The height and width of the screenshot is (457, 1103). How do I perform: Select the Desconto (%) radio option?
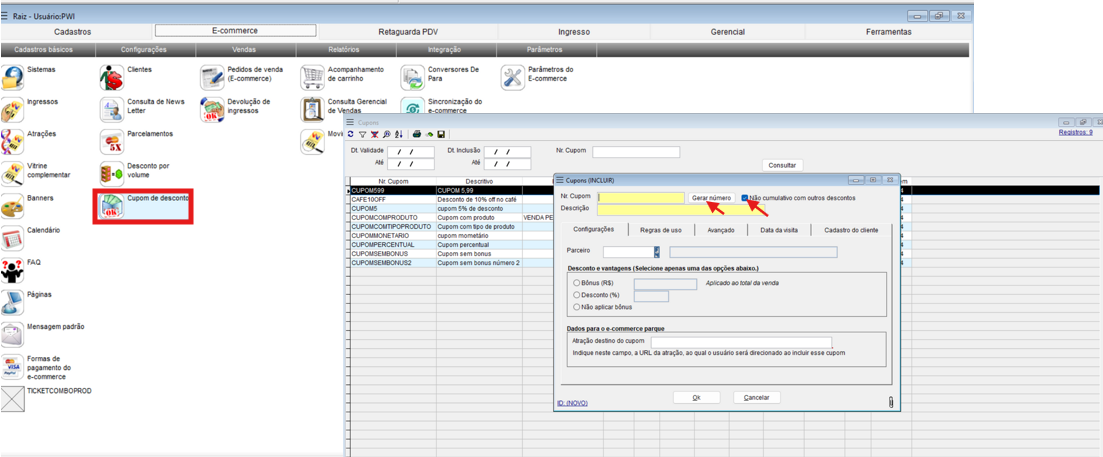tap(576, 295)
